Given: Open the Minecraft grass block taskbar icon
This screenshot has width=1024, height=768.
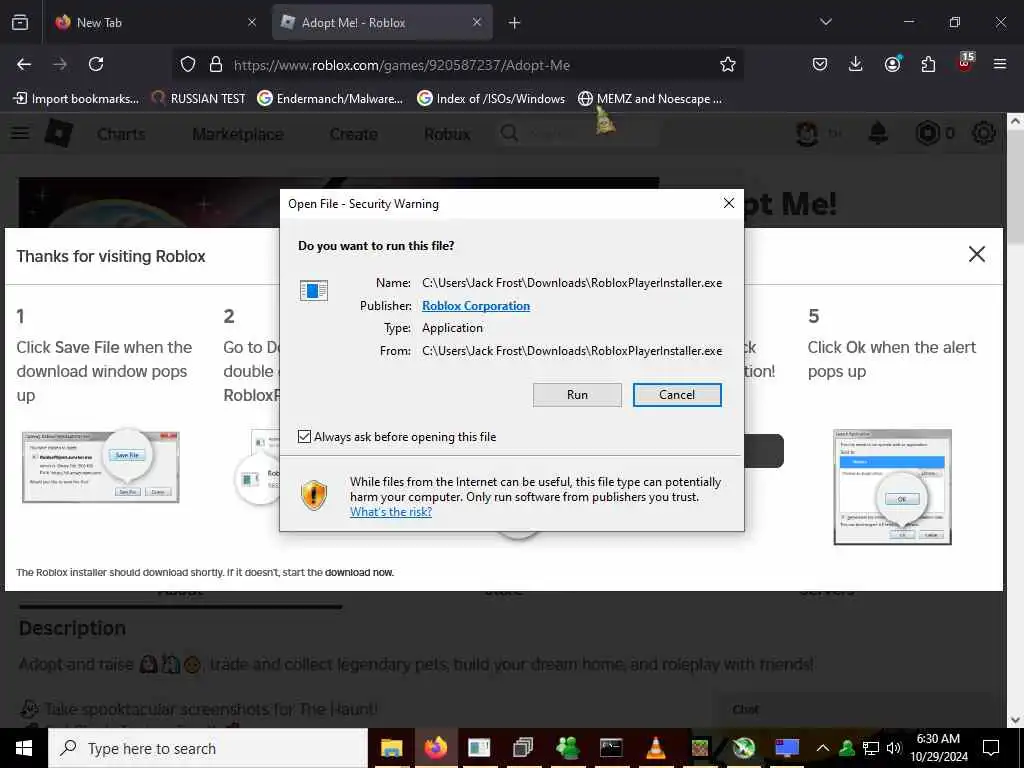Looking at the screenshot, I should coord(700,748).
